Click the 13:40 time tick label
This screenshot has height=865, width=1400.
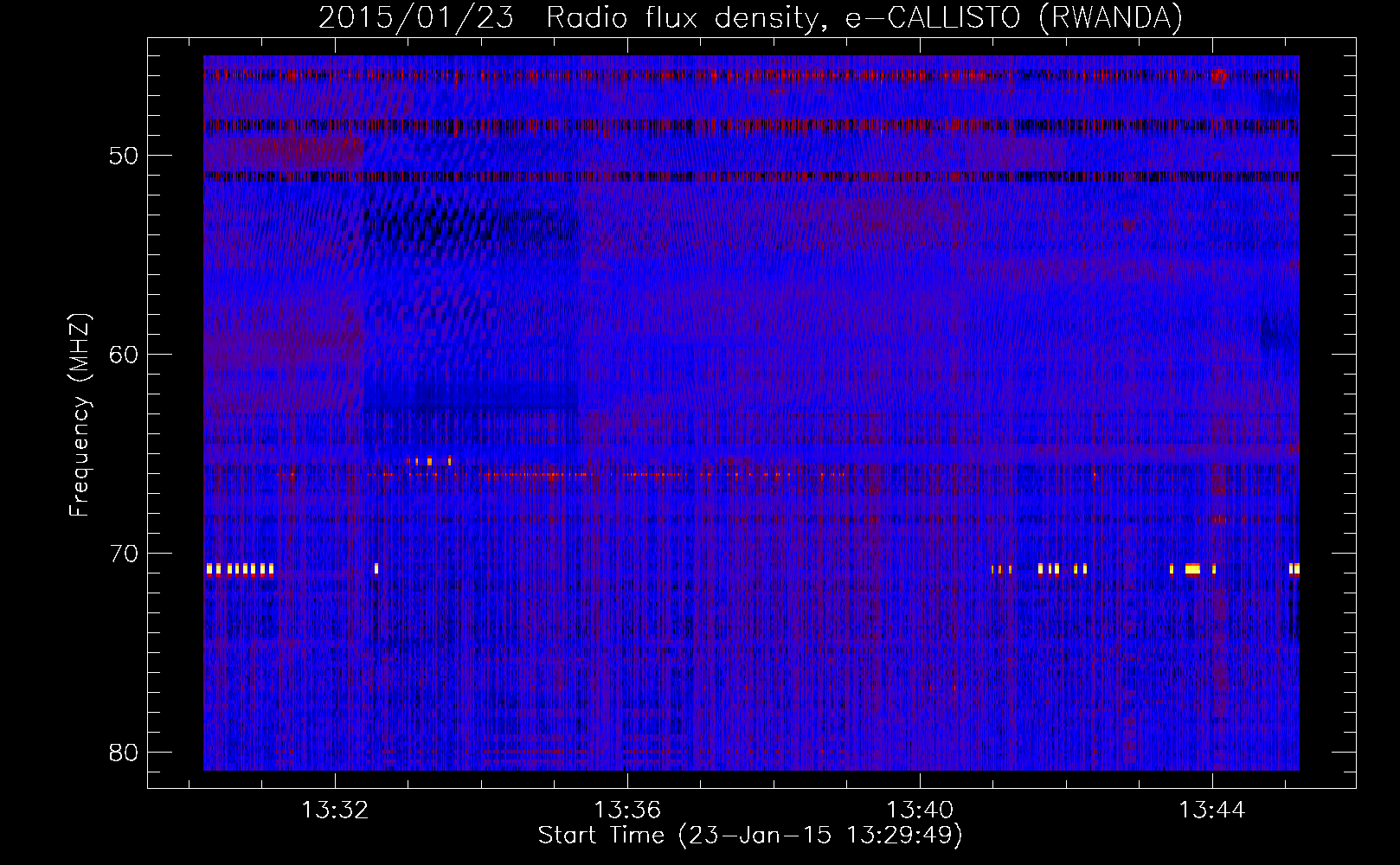click(x=920, y=810)
